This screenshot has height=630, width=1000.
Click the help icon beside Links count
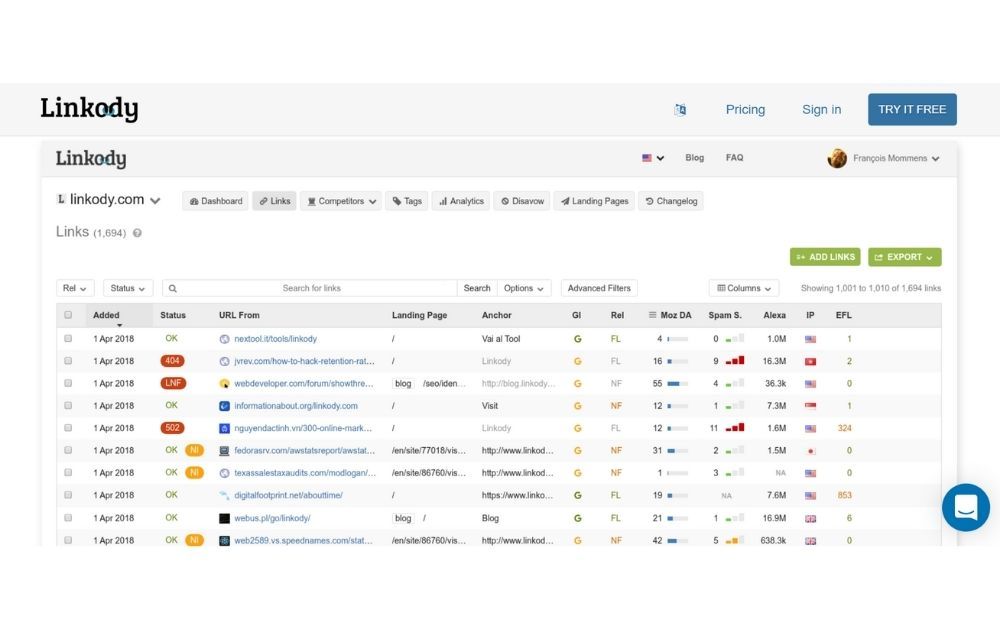coord(137,233)
